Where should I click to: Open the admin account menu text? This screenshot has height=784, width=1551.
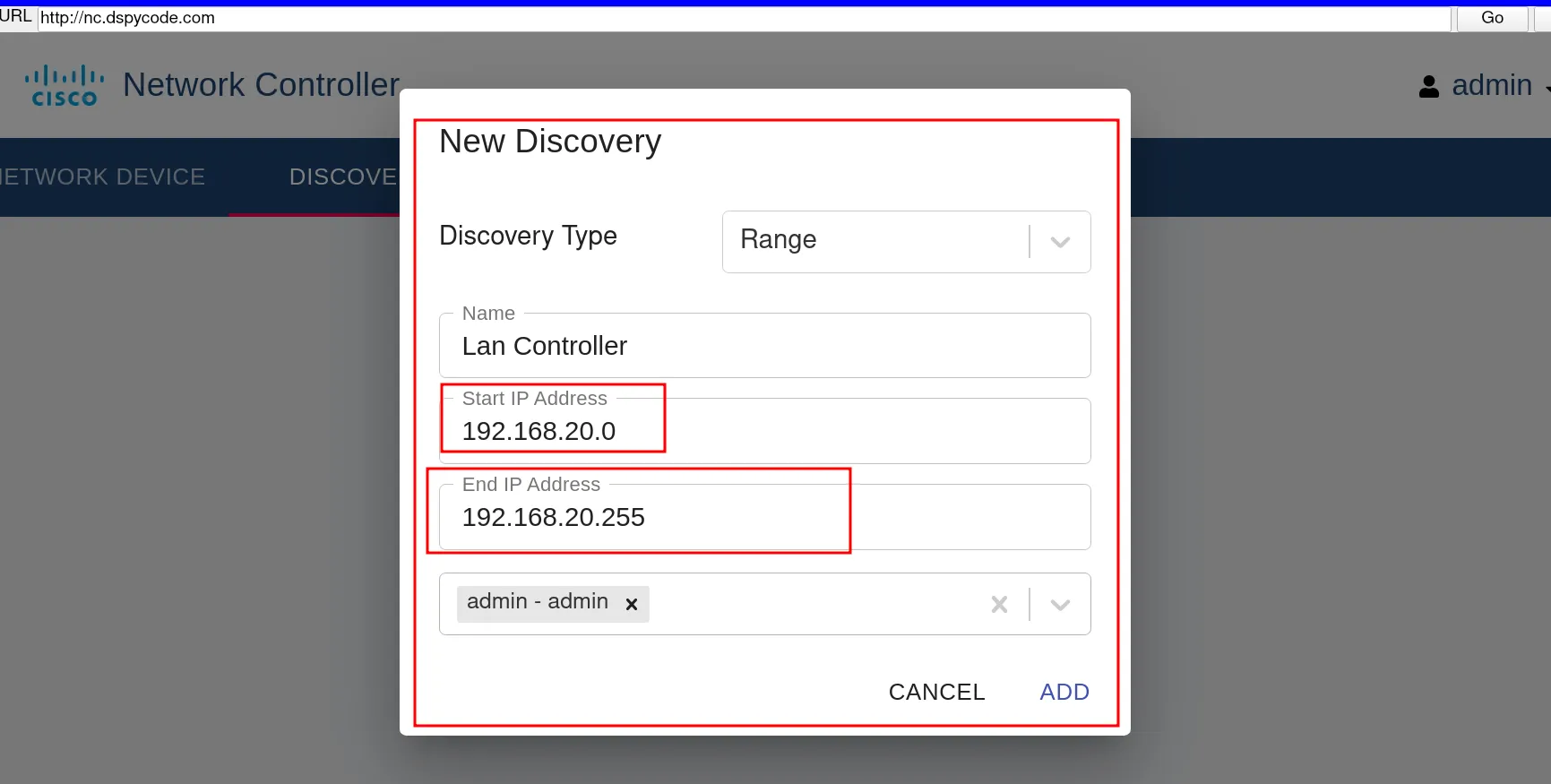1491,85
